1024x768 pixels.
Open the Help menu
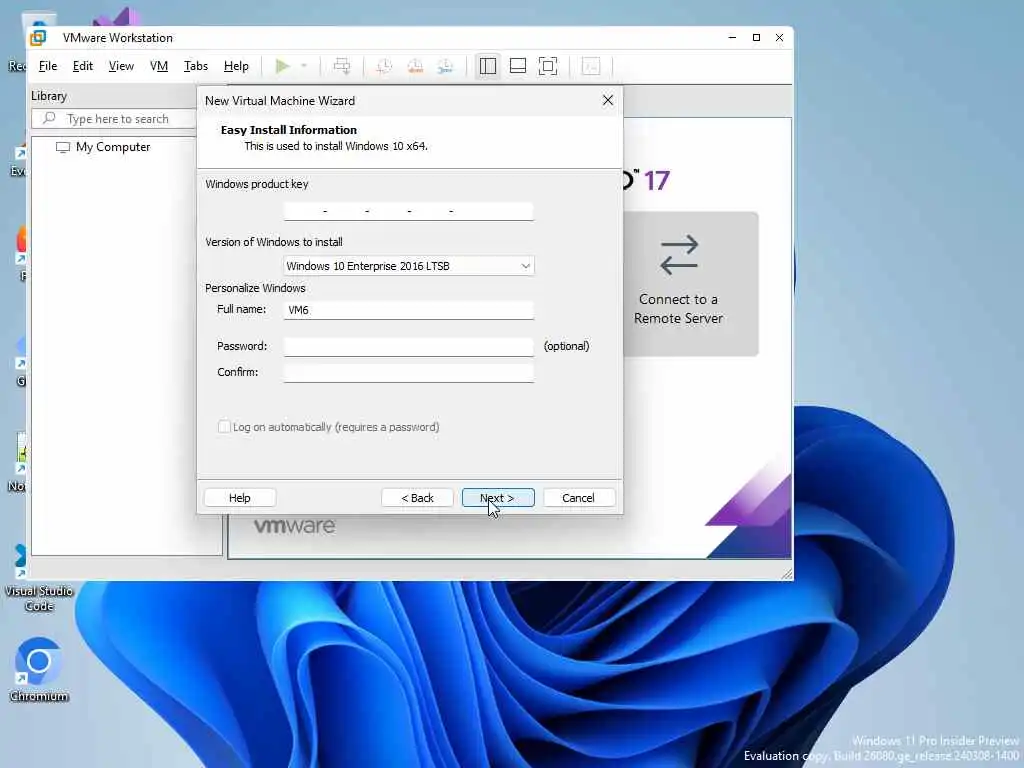pyautogui.click(x=236, y=66)
